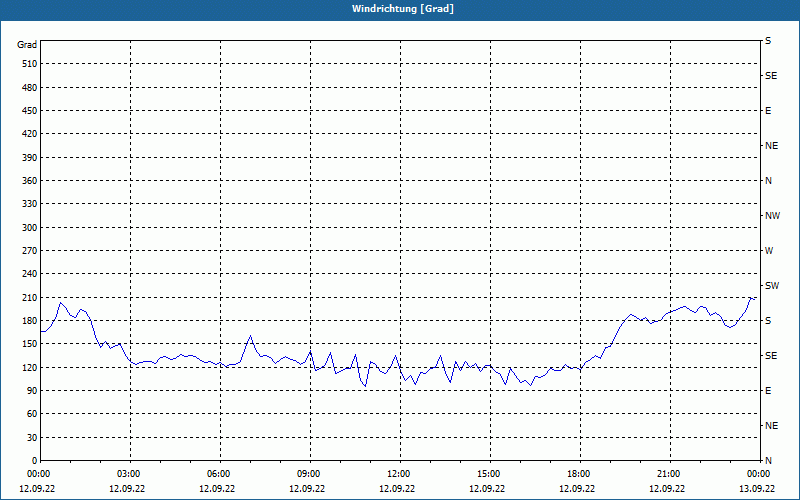Select the W compass label
The height and width of the screenshot is (500, 800).
pos(769,251)
